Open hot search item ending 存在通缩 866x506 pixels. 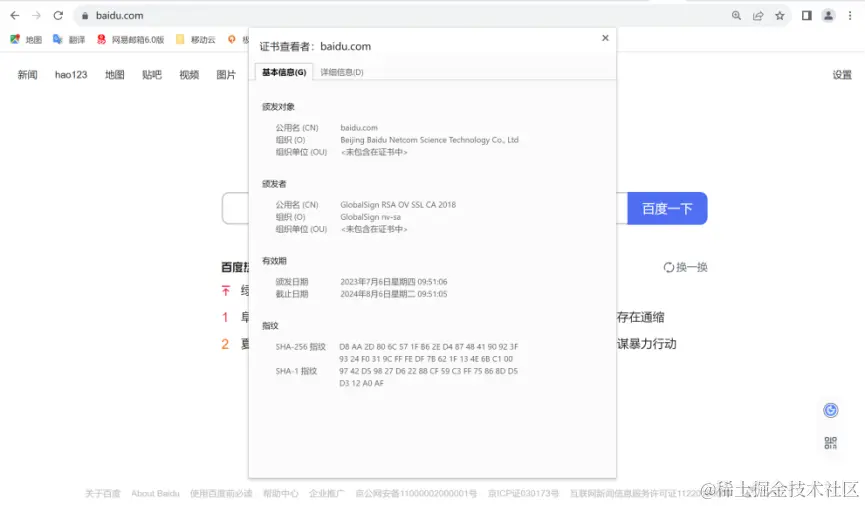641,317
